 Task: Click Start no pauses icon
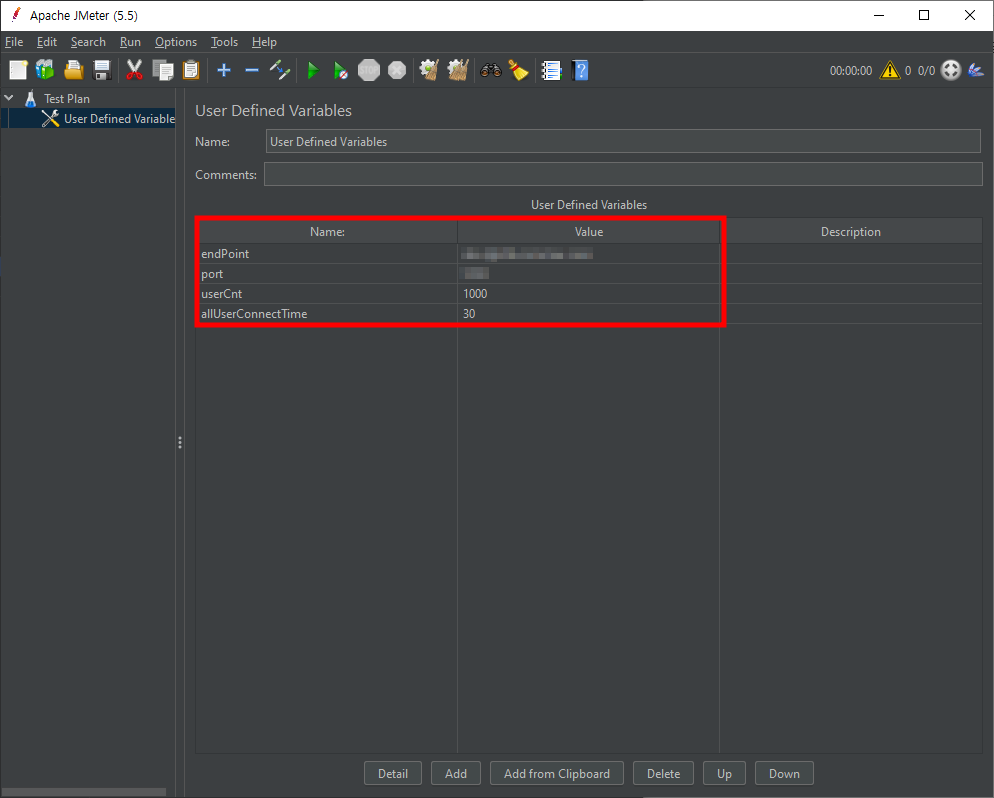point(340,70)
